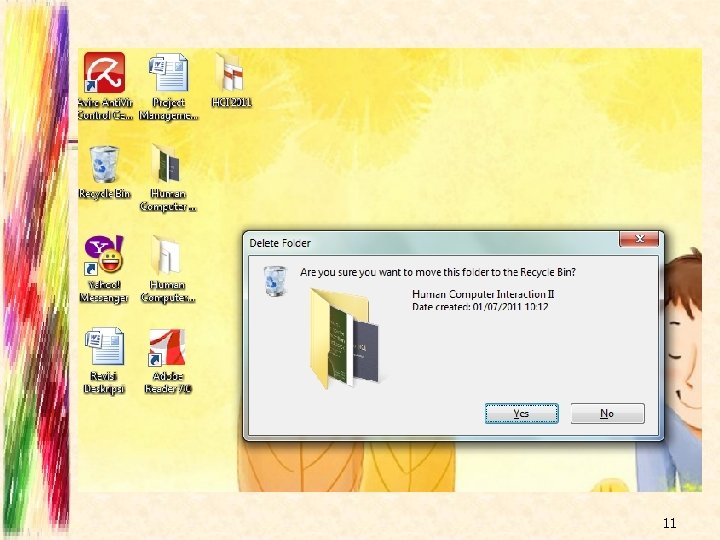Click the Delete Folder title bar text

[x=280, y=243]
